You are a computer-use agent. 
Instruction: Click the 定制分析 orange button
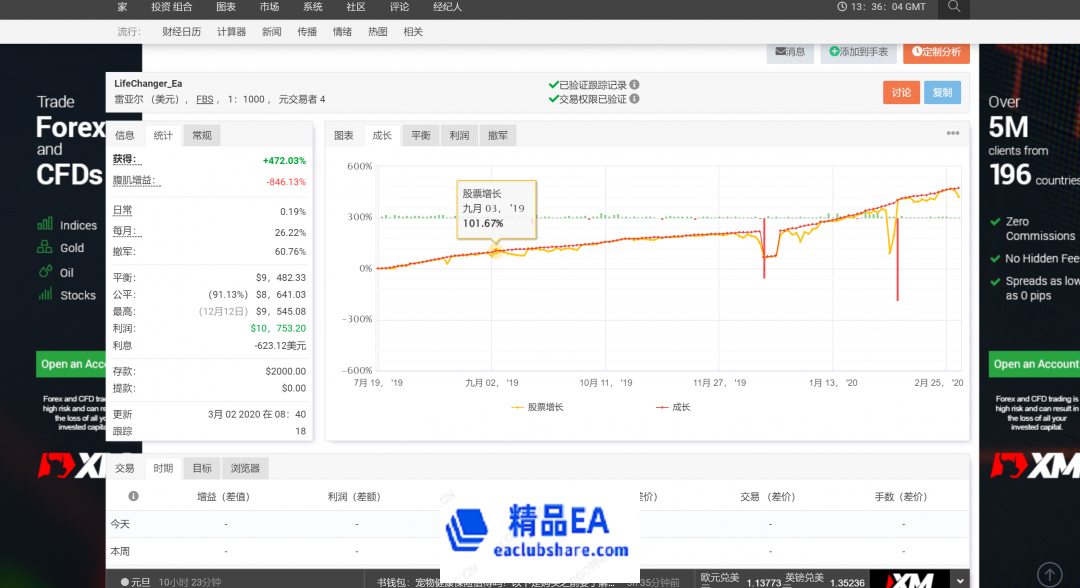[936, 52]
